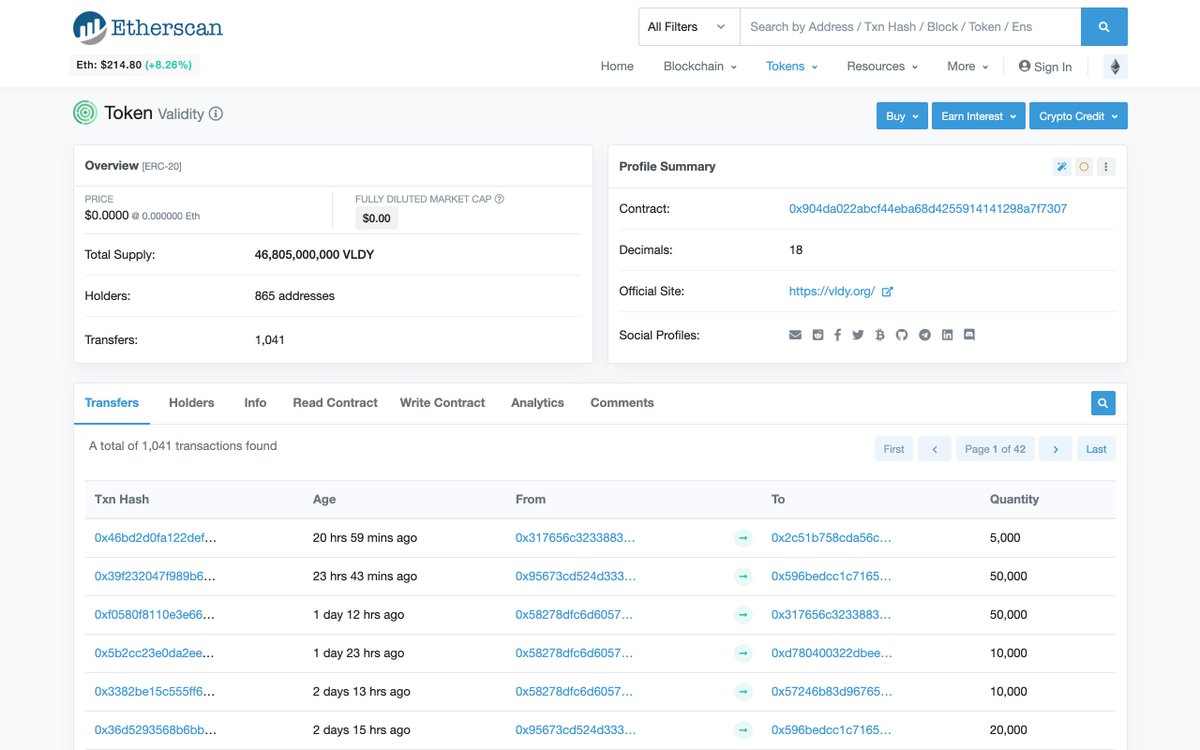
Task: Open the Read Contract tab
Action: (x=335, y=403)
